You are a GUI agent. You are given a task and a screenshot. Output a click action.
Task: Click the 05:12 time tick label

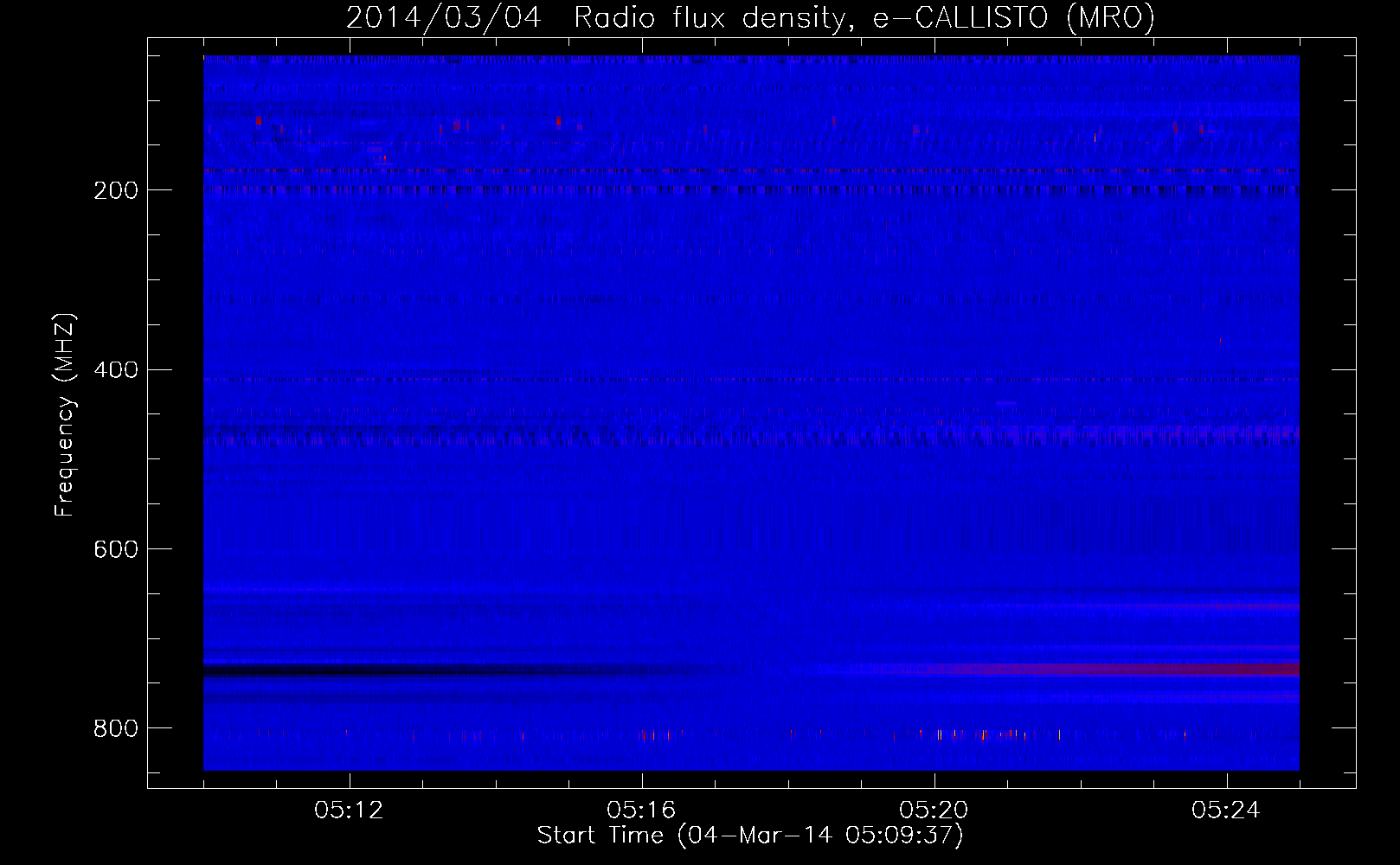tap(349, 811)
